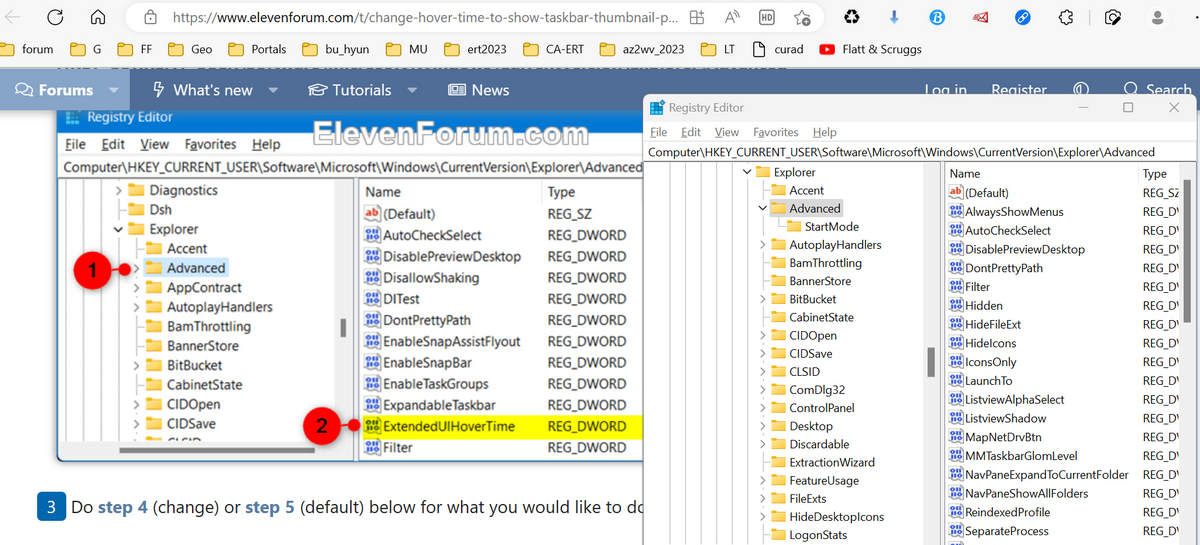1200x545 pixels.
Task: Open the File menu in Registry Editor
Action: pos(659,132)
